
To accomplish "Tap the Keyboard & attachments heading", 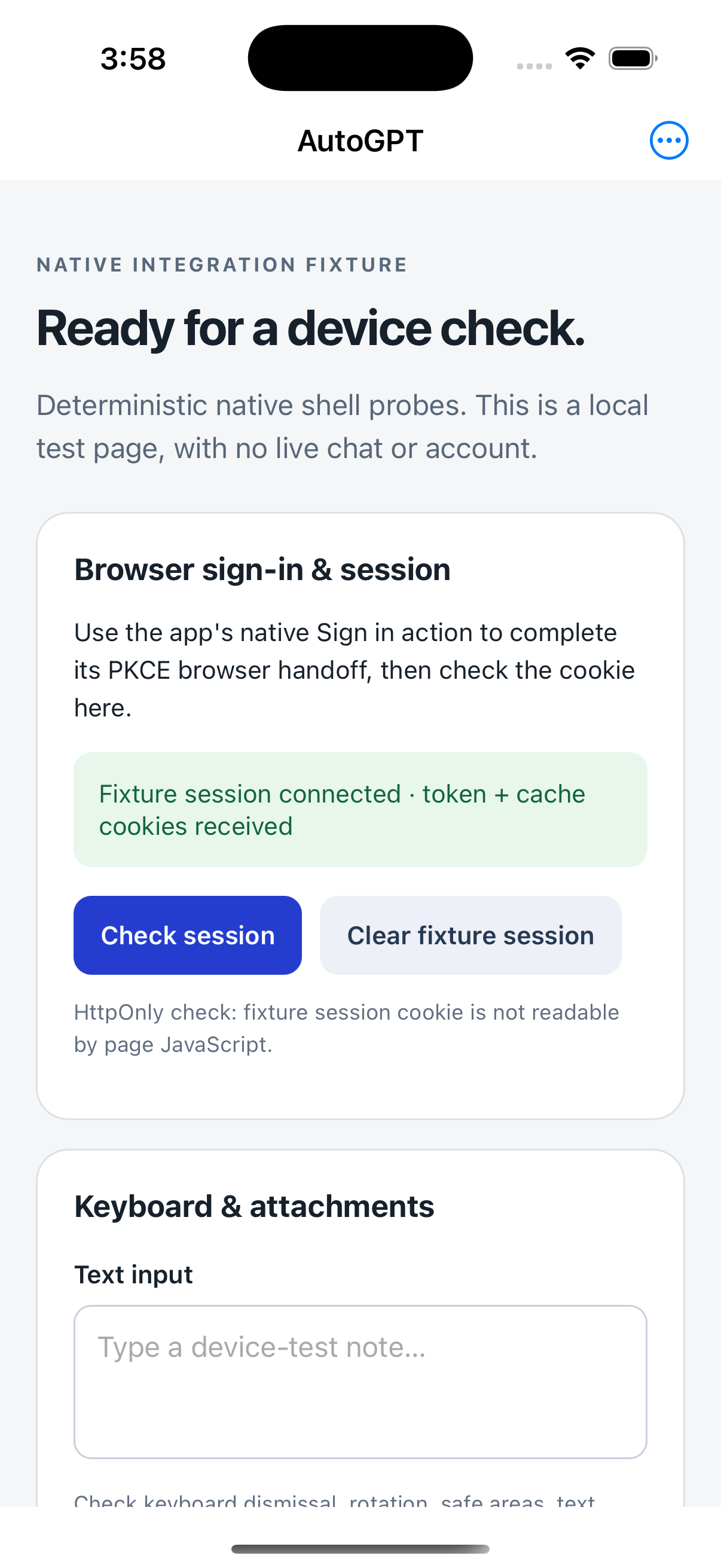I will [x=254, y=1206].
